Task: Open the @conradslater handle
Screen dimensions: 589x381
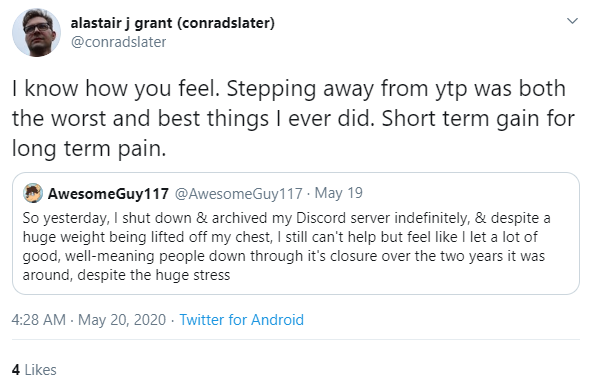Action: click(x=118, y=42)
